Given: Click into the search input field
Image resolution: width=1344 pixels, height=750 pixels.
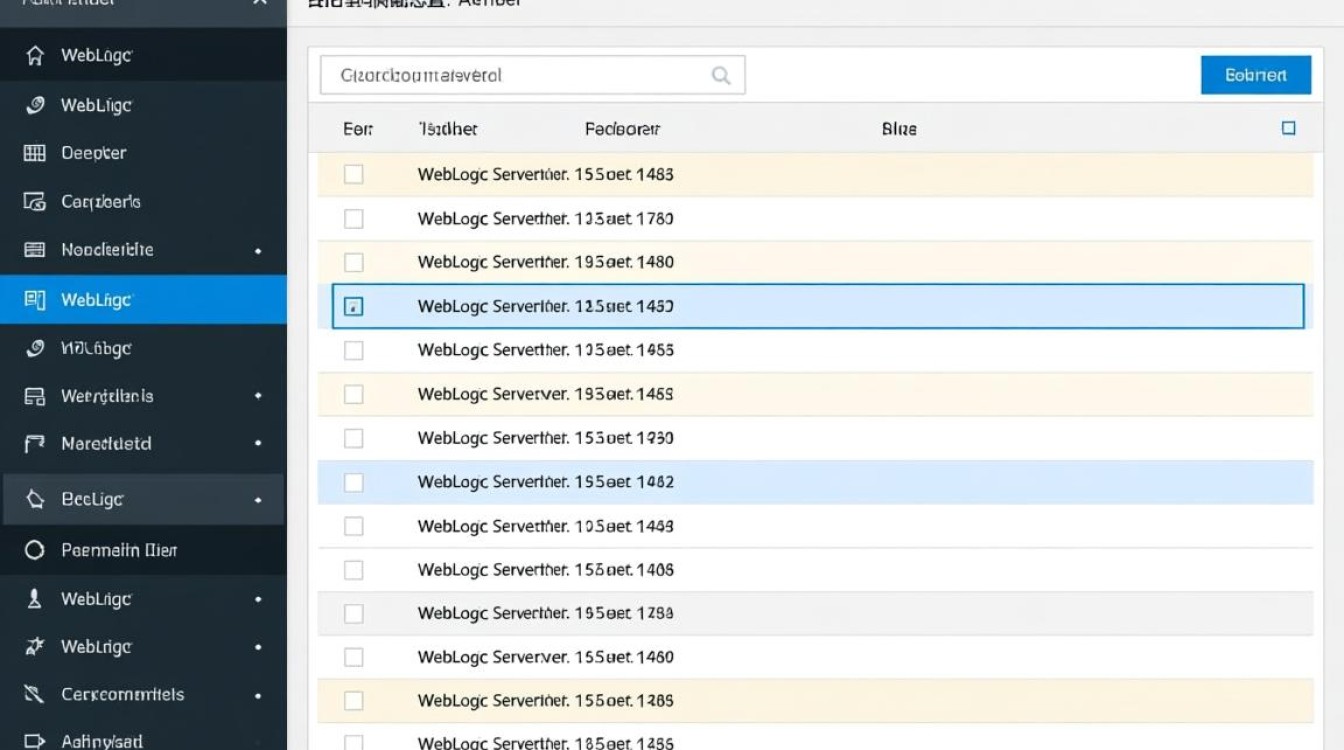Looking at the screenshot, I should pyautogui.click(x=515, y=76).
